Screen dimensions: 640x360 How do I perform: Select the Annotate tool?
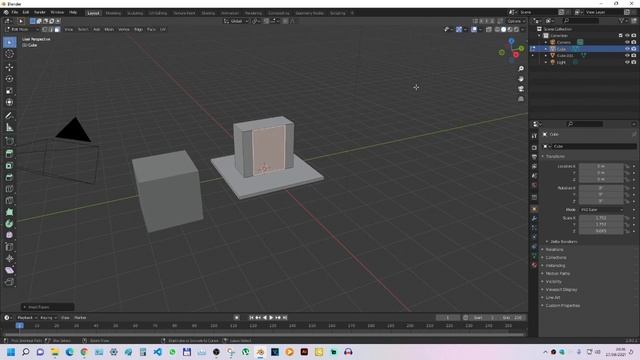point(9,116)
